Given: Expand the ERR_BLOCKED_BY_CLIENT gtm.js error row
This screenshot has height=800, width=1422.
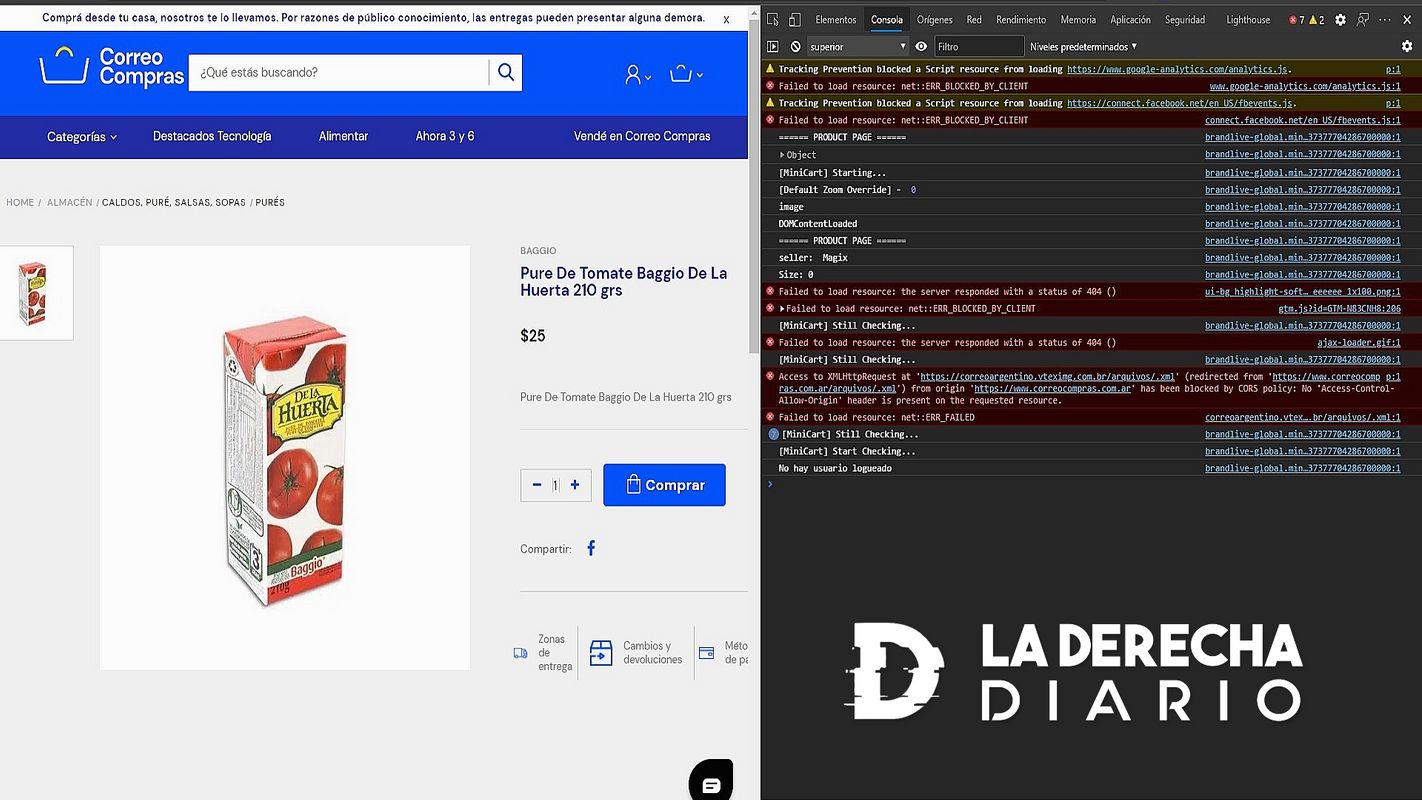Looking at the screenshot, I should point(783,309).
